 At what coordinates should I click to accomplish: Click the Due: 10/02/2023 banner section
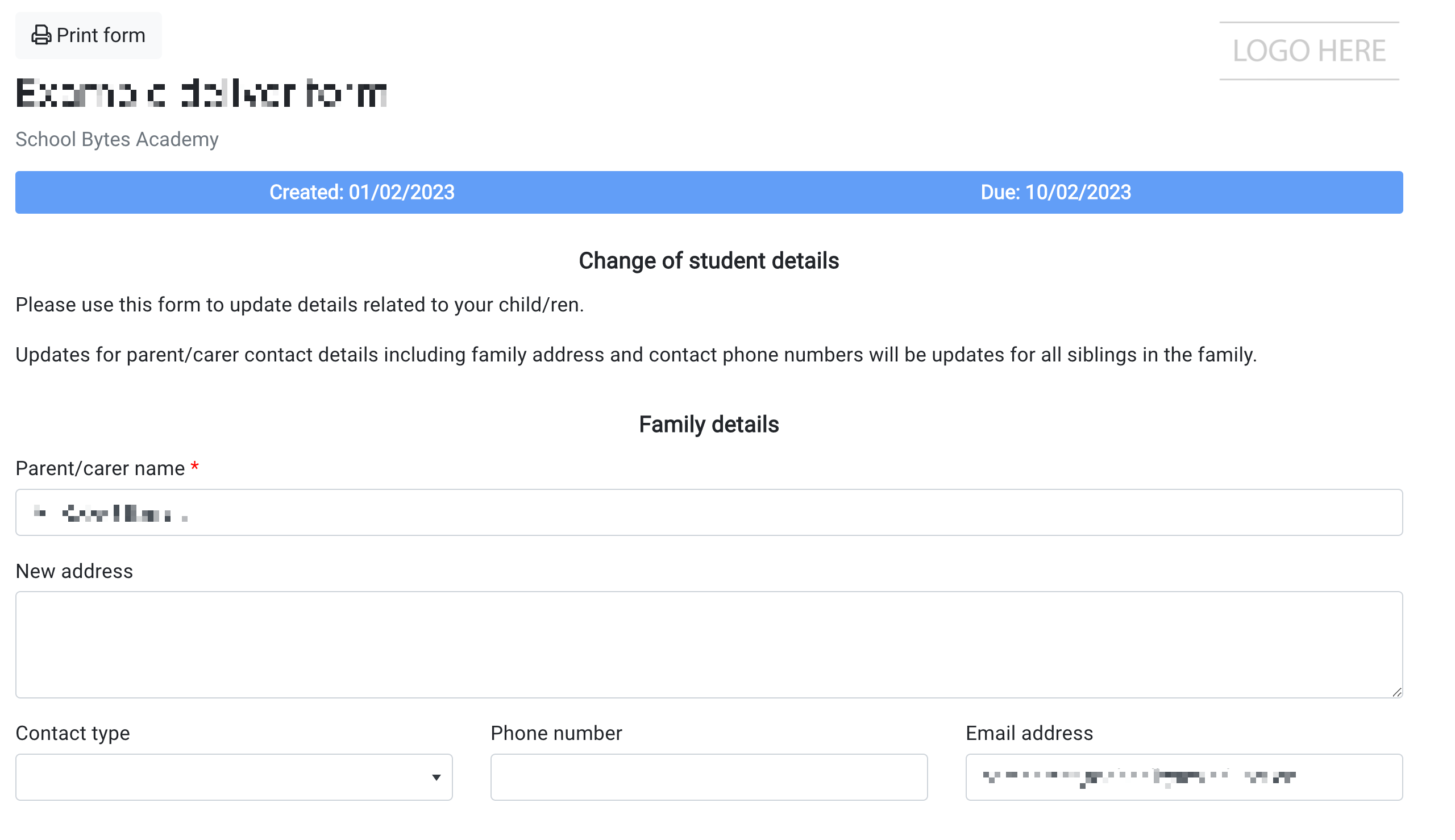click(1056, 192)
